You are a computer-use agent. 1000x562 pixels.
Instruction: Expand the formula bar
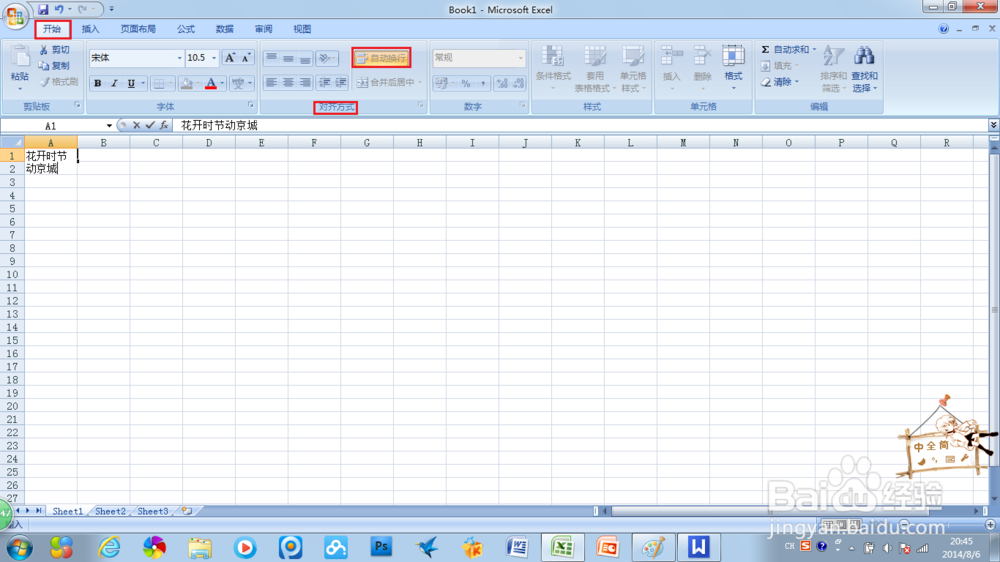point(993,125)
